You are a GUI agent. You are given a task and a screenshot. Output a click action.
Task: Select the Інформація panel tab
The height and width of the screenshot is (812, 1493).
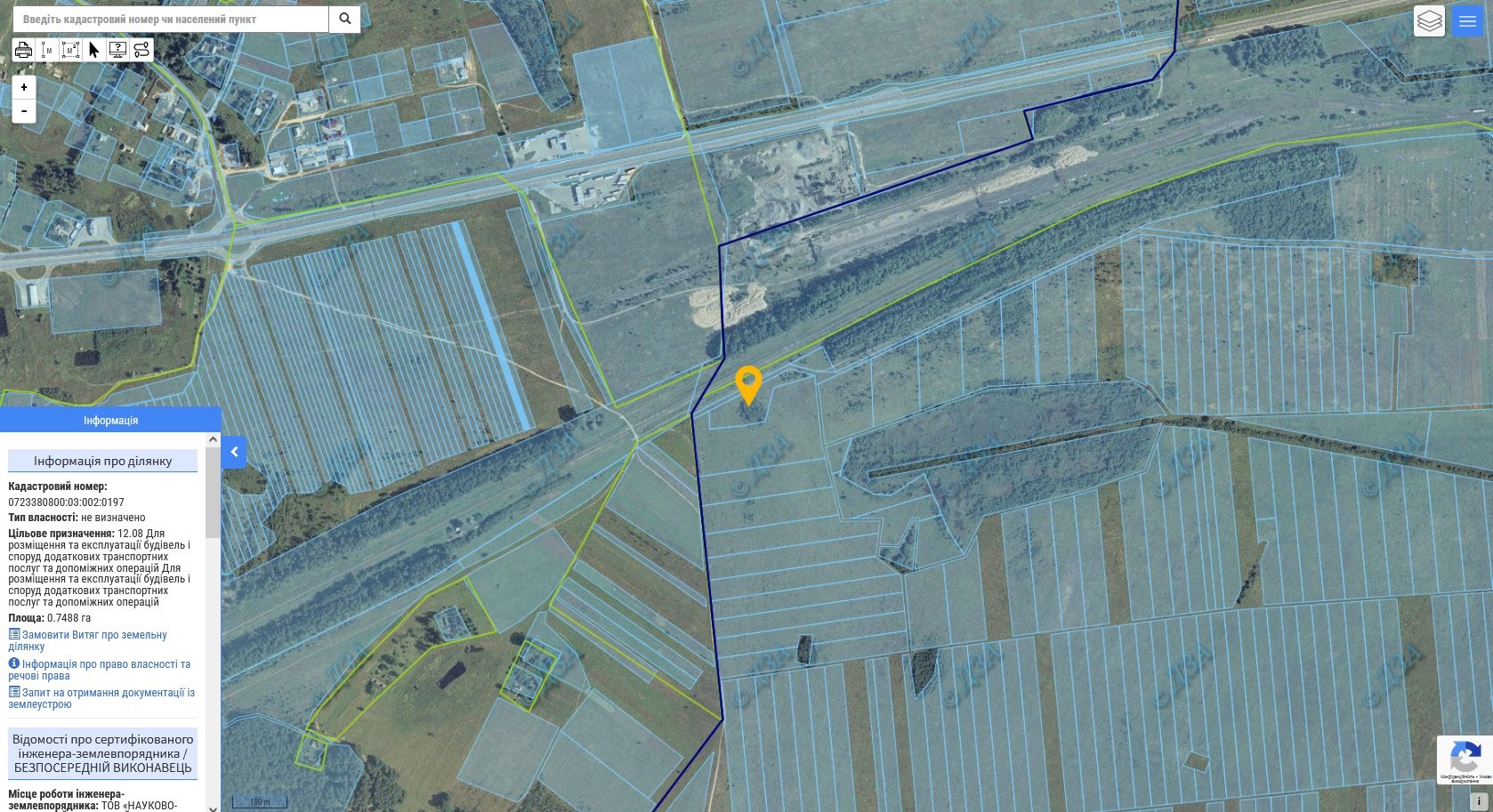coord(110,420)
